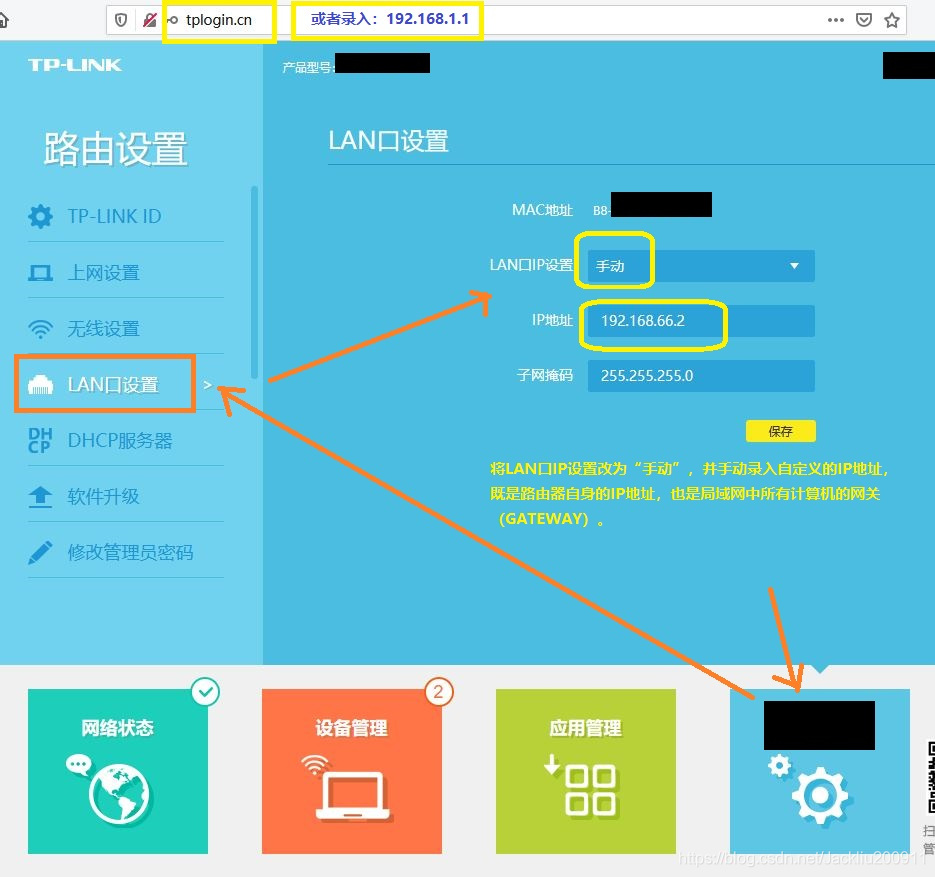The height and width of the screenshot is (877, 935).
Task: Click the 软件升级 upload arrow icon
Action: point(41,497)
